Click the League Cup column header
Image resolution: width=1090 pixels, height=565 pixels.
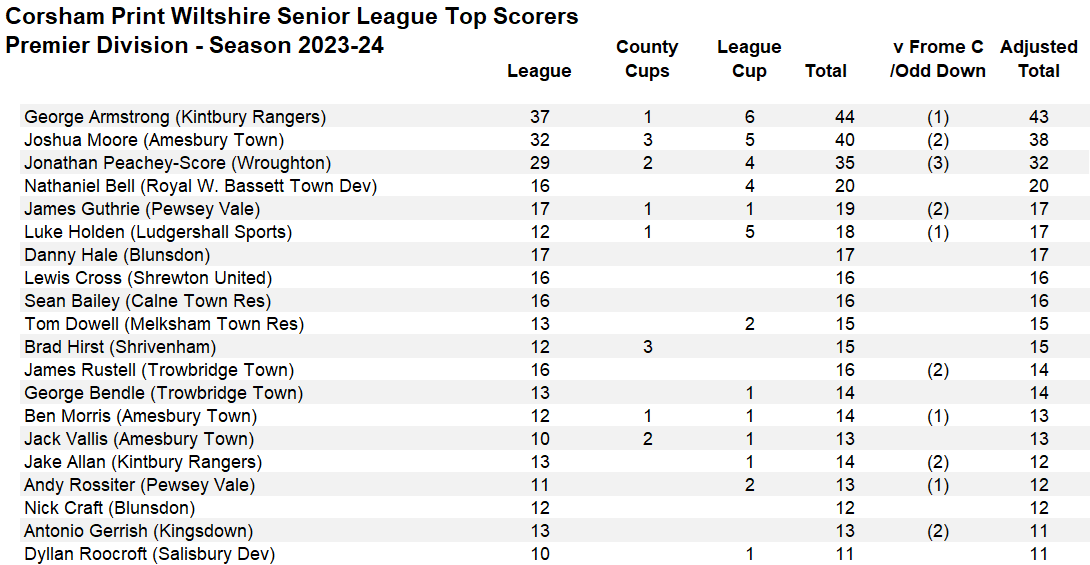click(x=749, y=59)
